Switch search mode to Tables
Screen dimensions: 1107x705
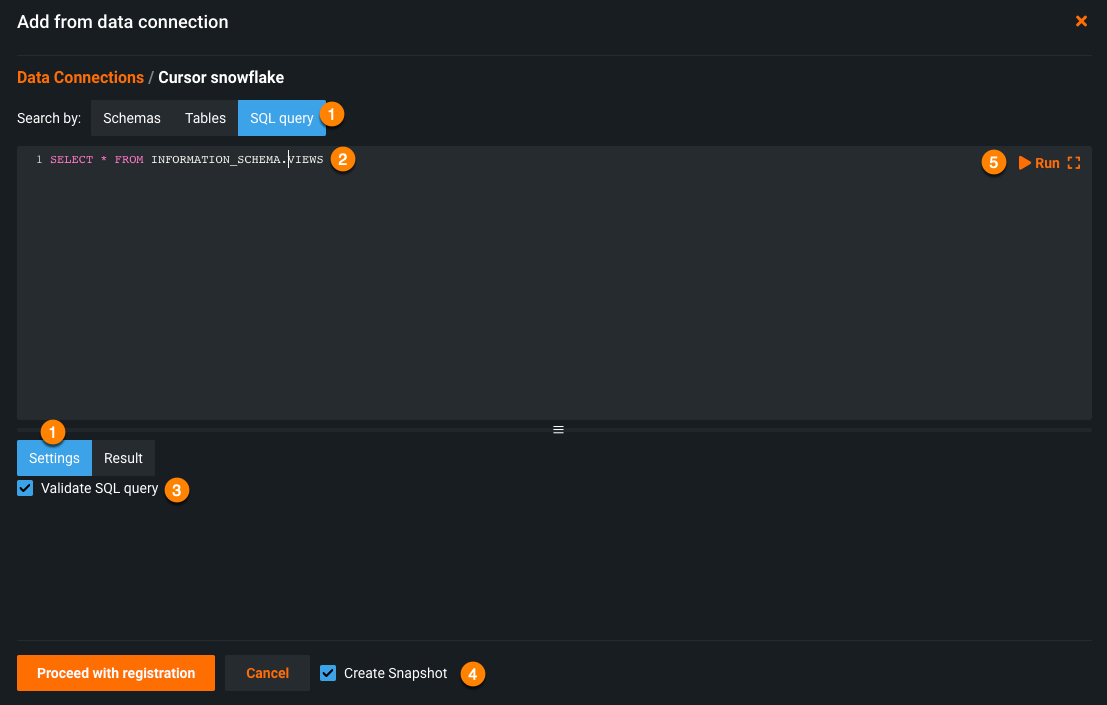(205, 118)
